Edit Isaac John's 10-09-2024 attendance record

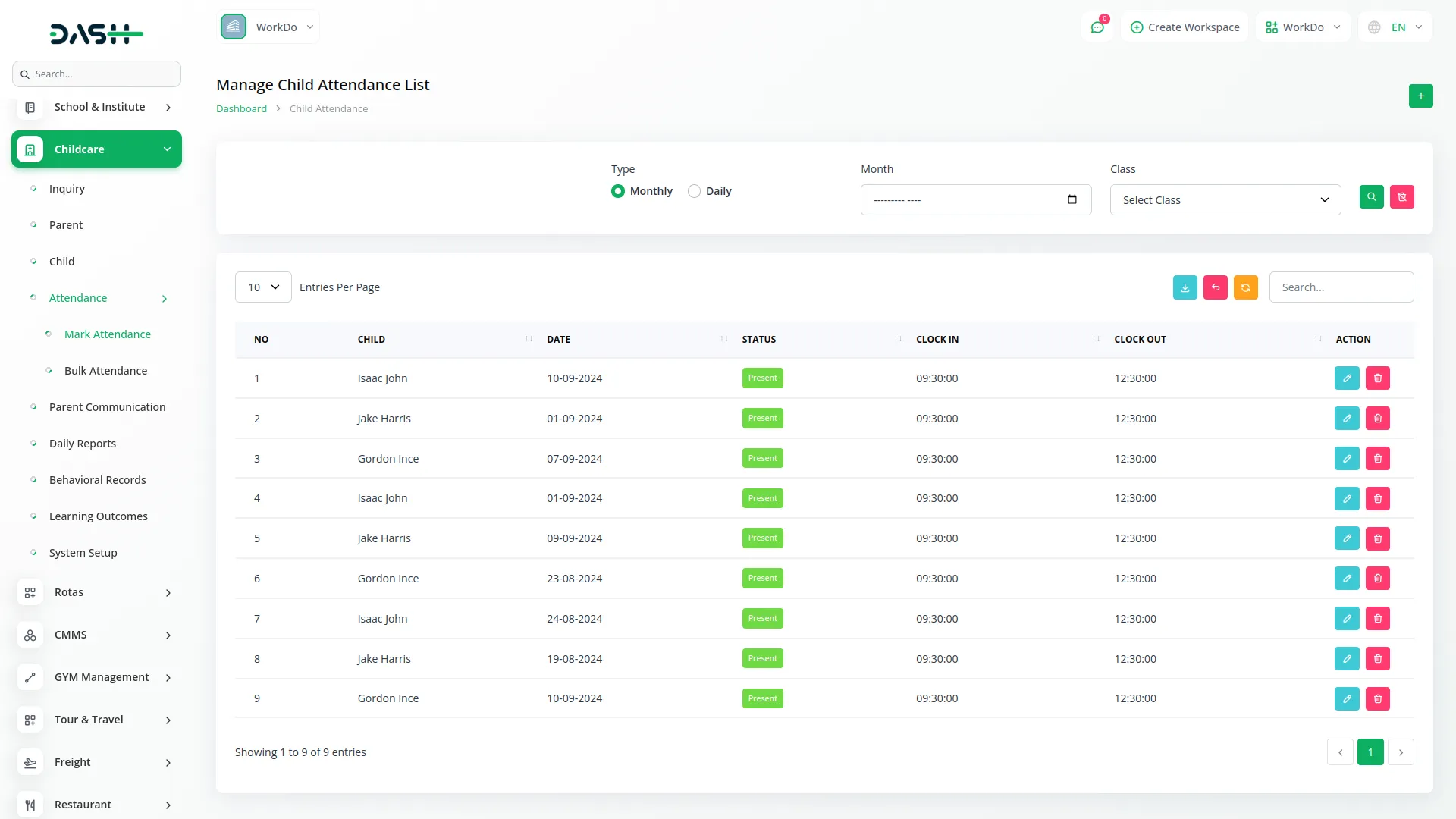pyautogui.click(x=1346, y=378)
